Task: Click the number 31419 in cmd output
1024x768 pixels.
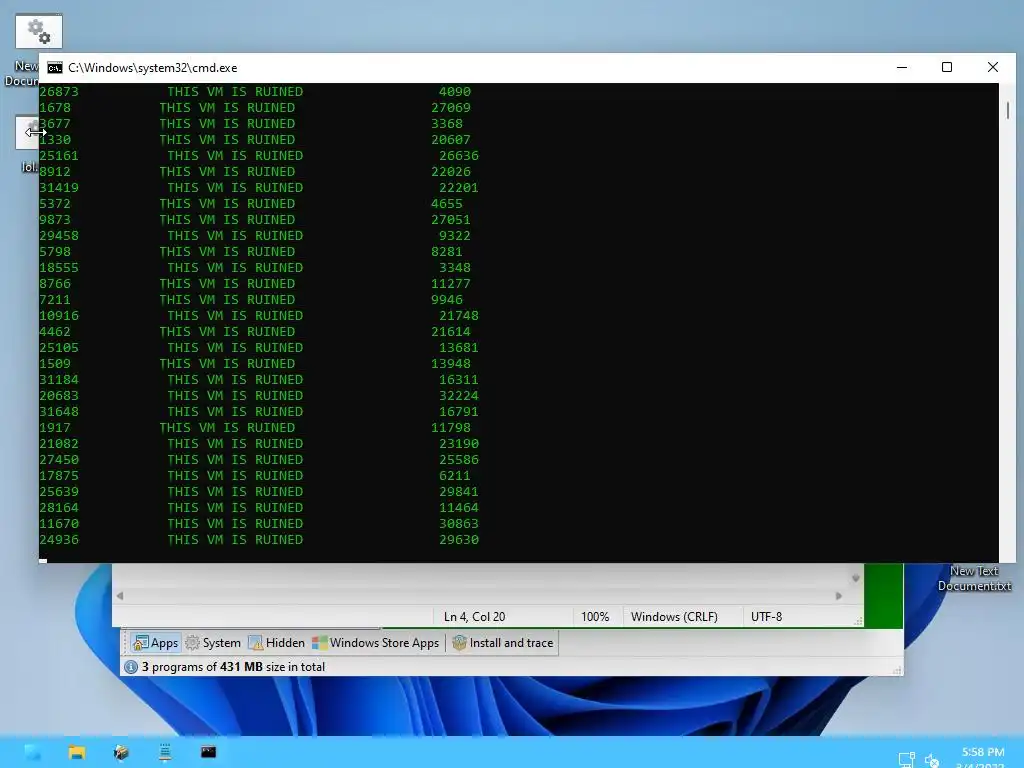Action: (x=59, y=187)
